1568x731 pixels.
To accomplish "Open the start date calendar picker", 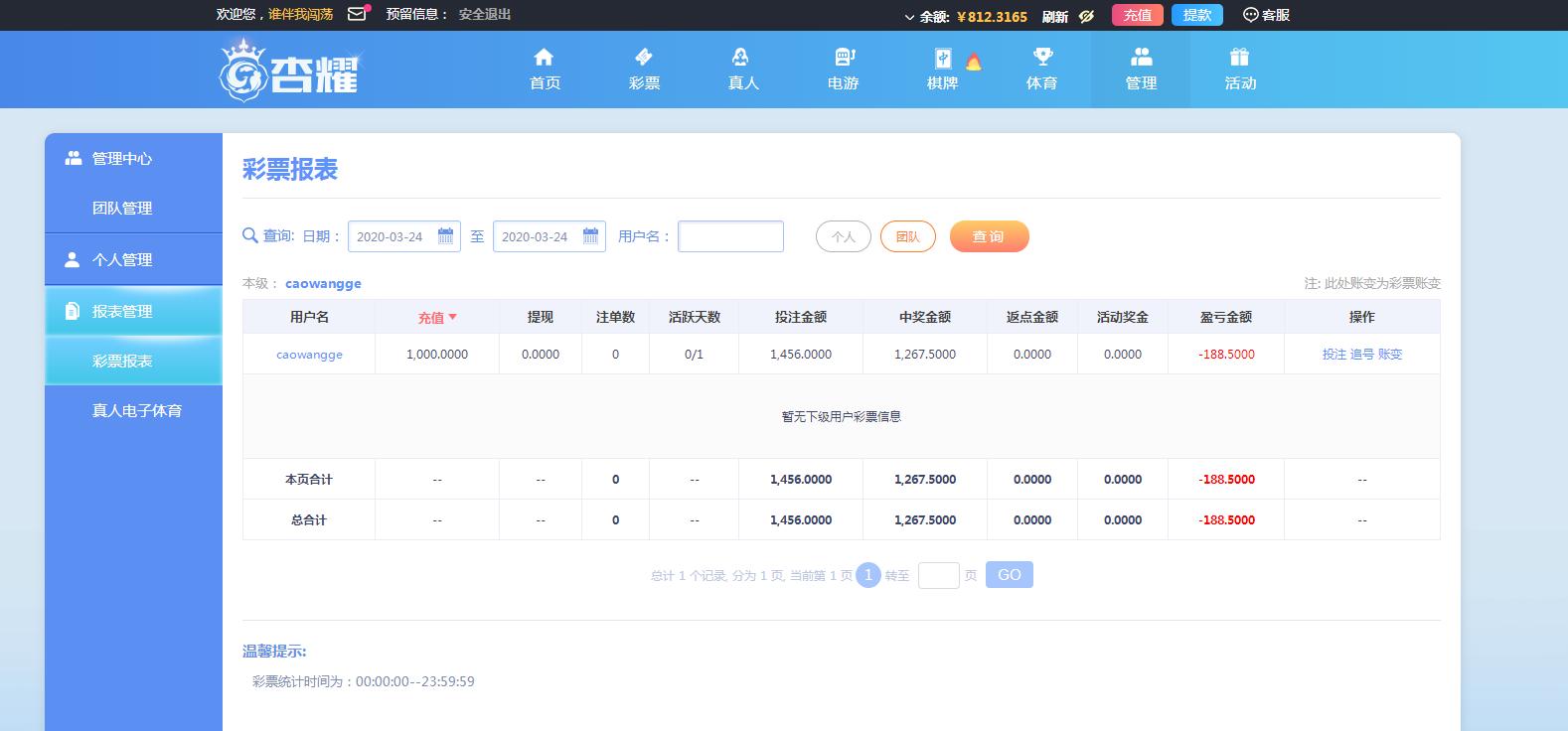I will 446,236.
